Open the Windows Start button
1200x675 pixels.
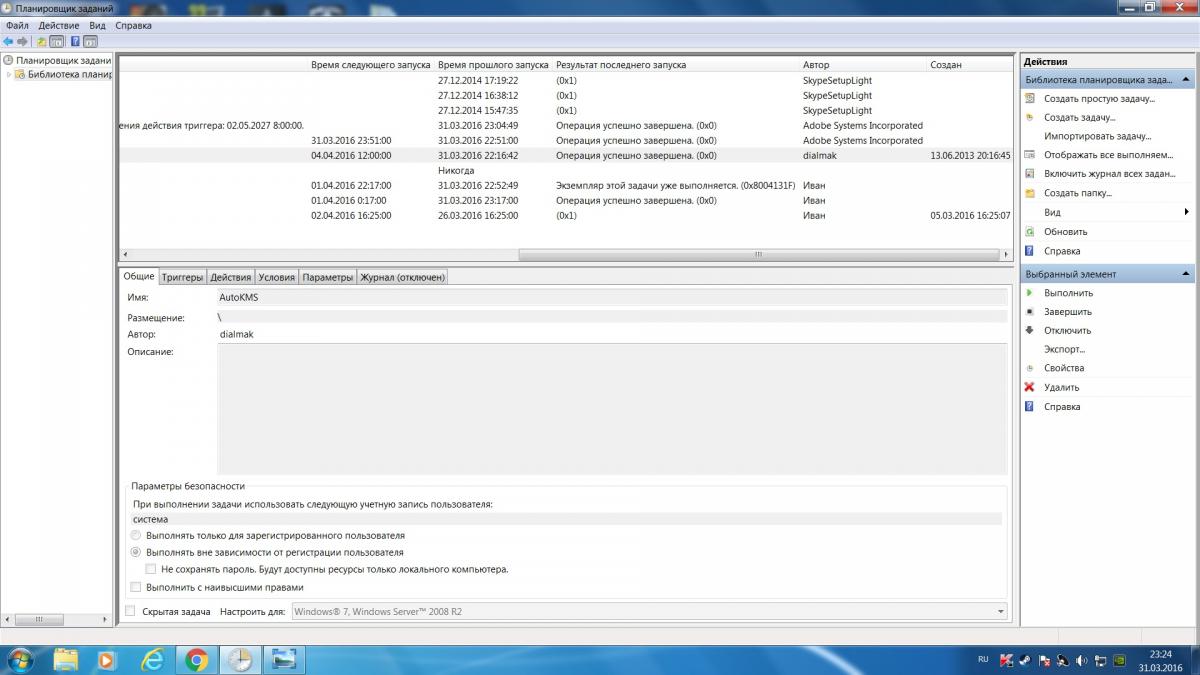tap(20, 660)
